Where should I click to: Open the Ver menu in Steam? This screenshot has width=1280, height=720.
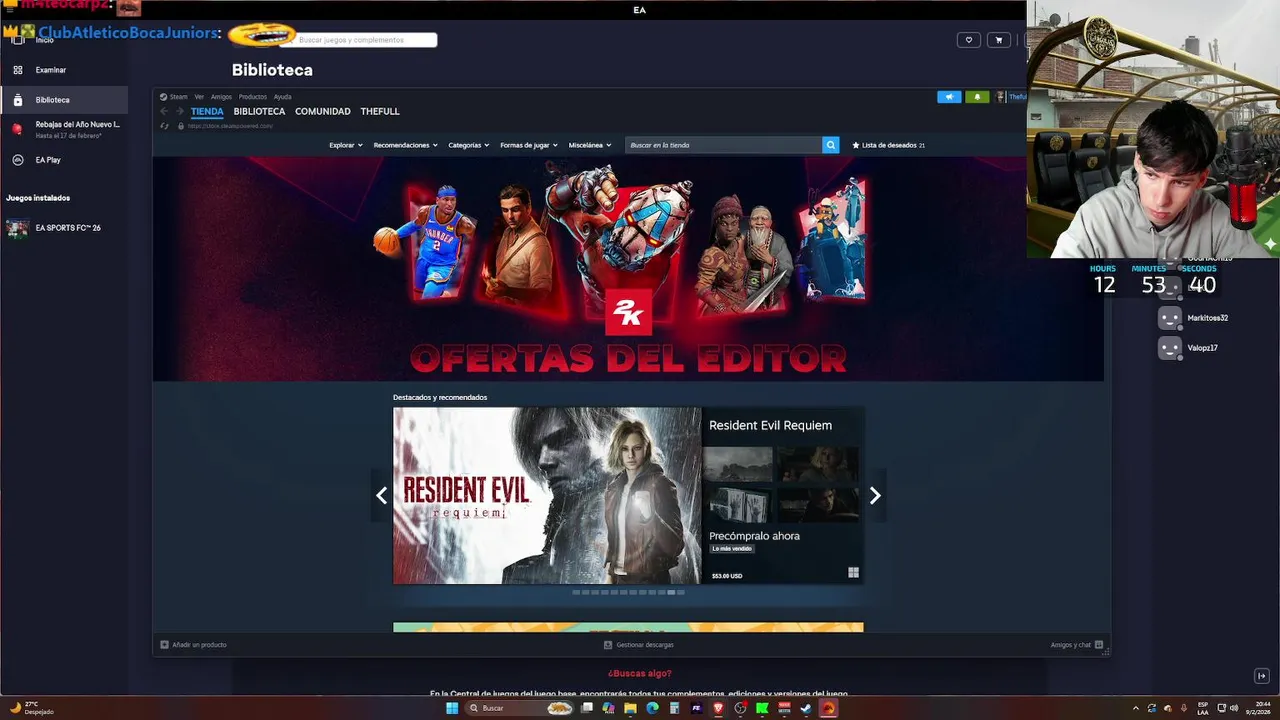[x=199, y=97]
